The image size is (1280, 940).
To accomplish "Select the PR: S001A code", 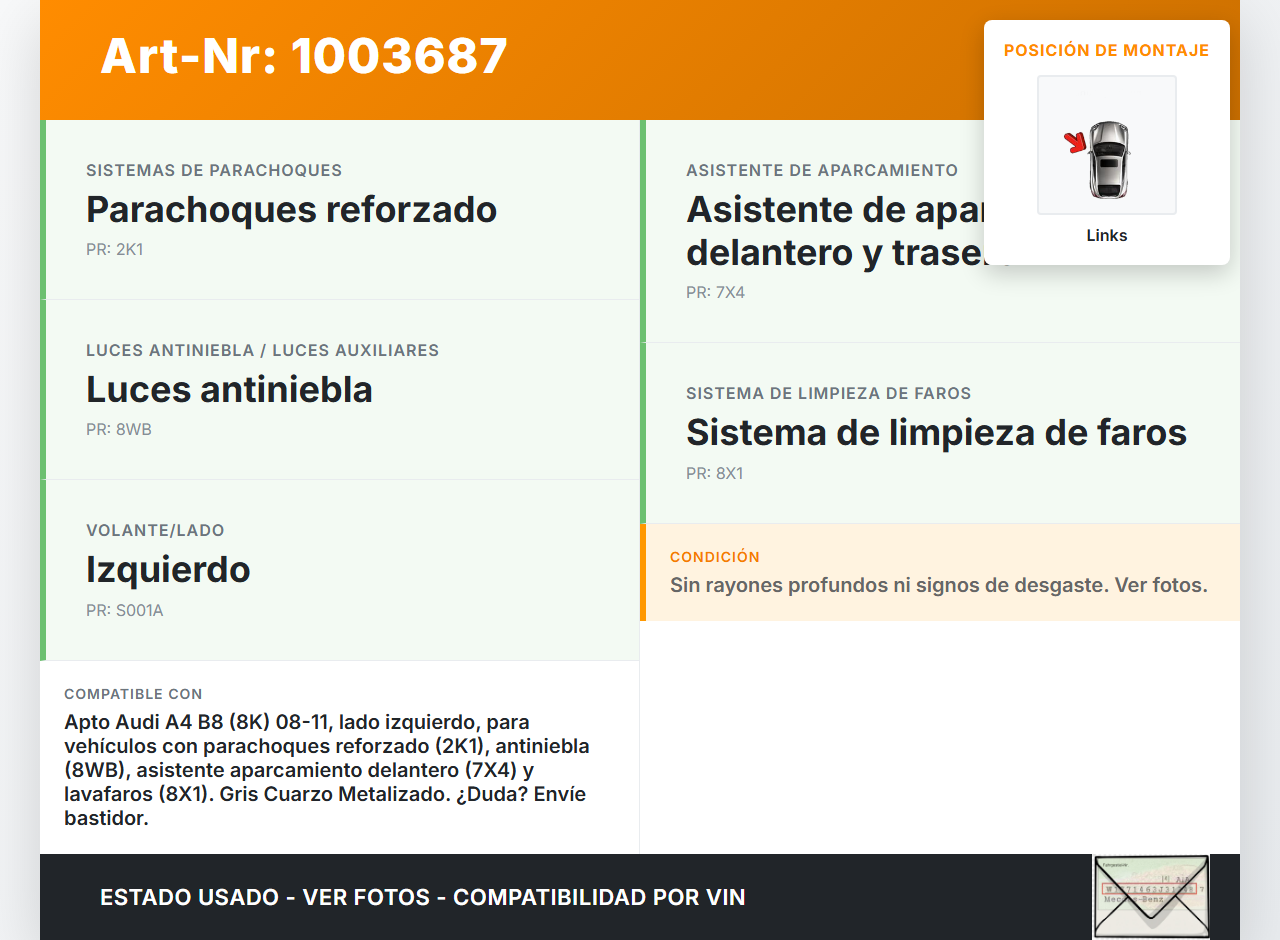I will (x=125, y=610).
